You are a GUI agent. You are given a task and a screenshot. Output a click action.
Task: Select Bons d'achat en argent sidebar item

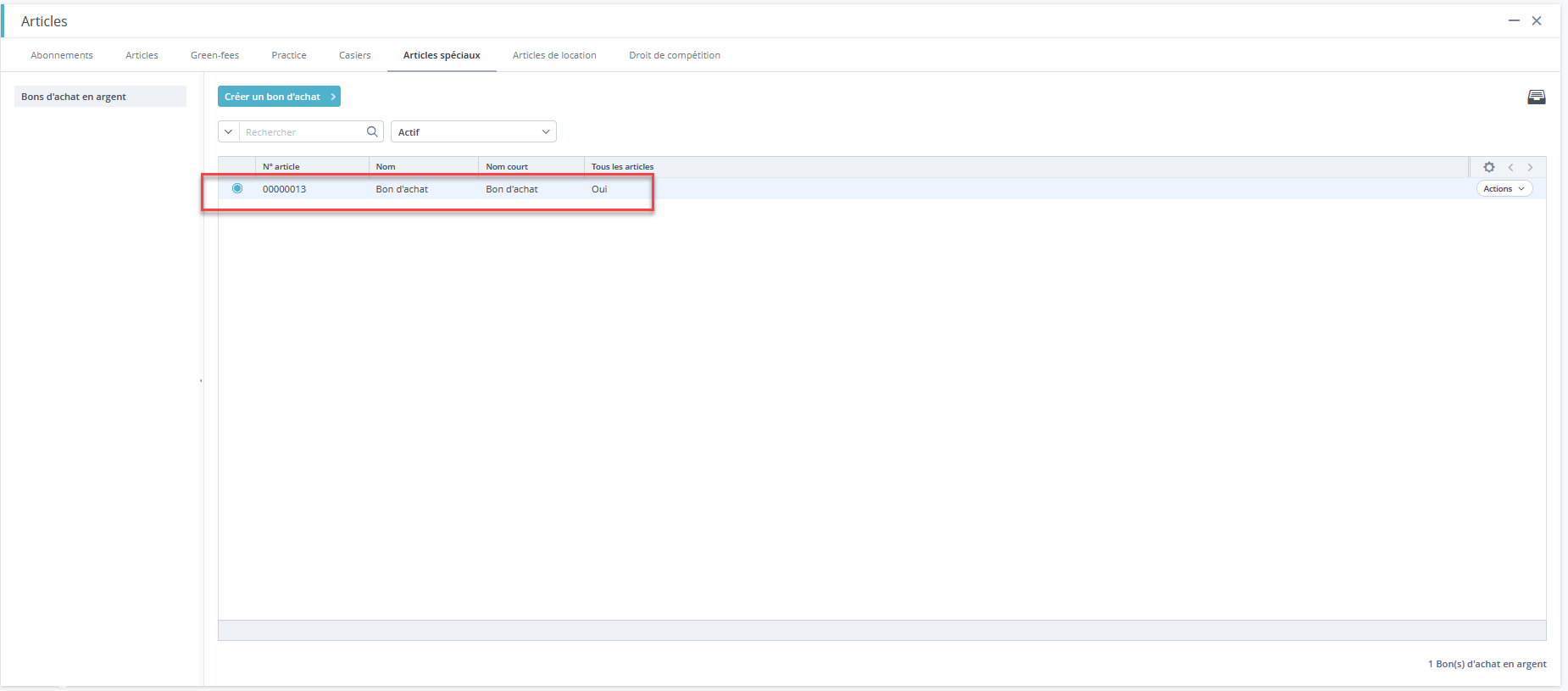100,97
